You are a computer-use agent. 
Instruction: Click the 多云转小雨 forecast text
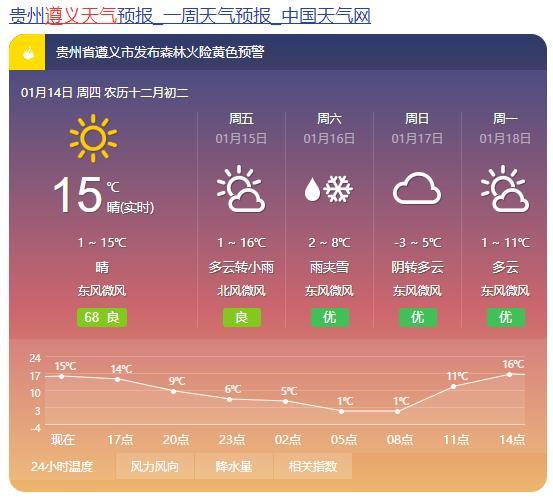coord(241,267)
